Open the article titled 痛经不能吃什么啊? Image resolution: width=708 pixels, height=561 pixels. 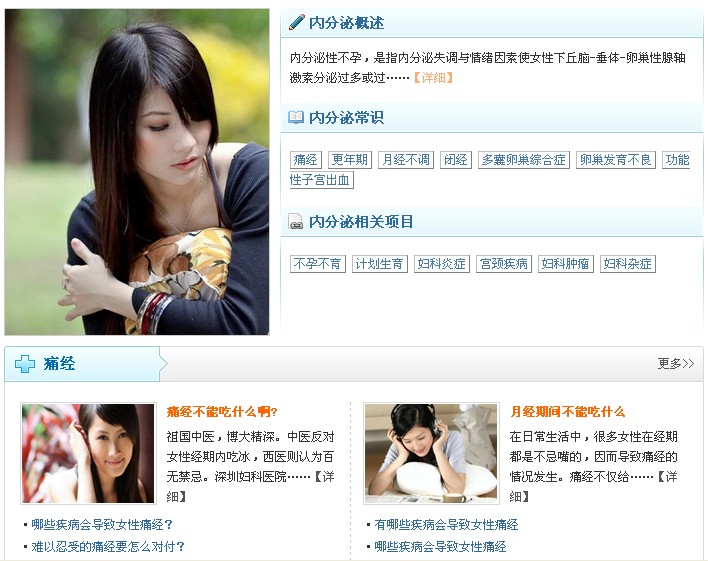click(222, 411)
